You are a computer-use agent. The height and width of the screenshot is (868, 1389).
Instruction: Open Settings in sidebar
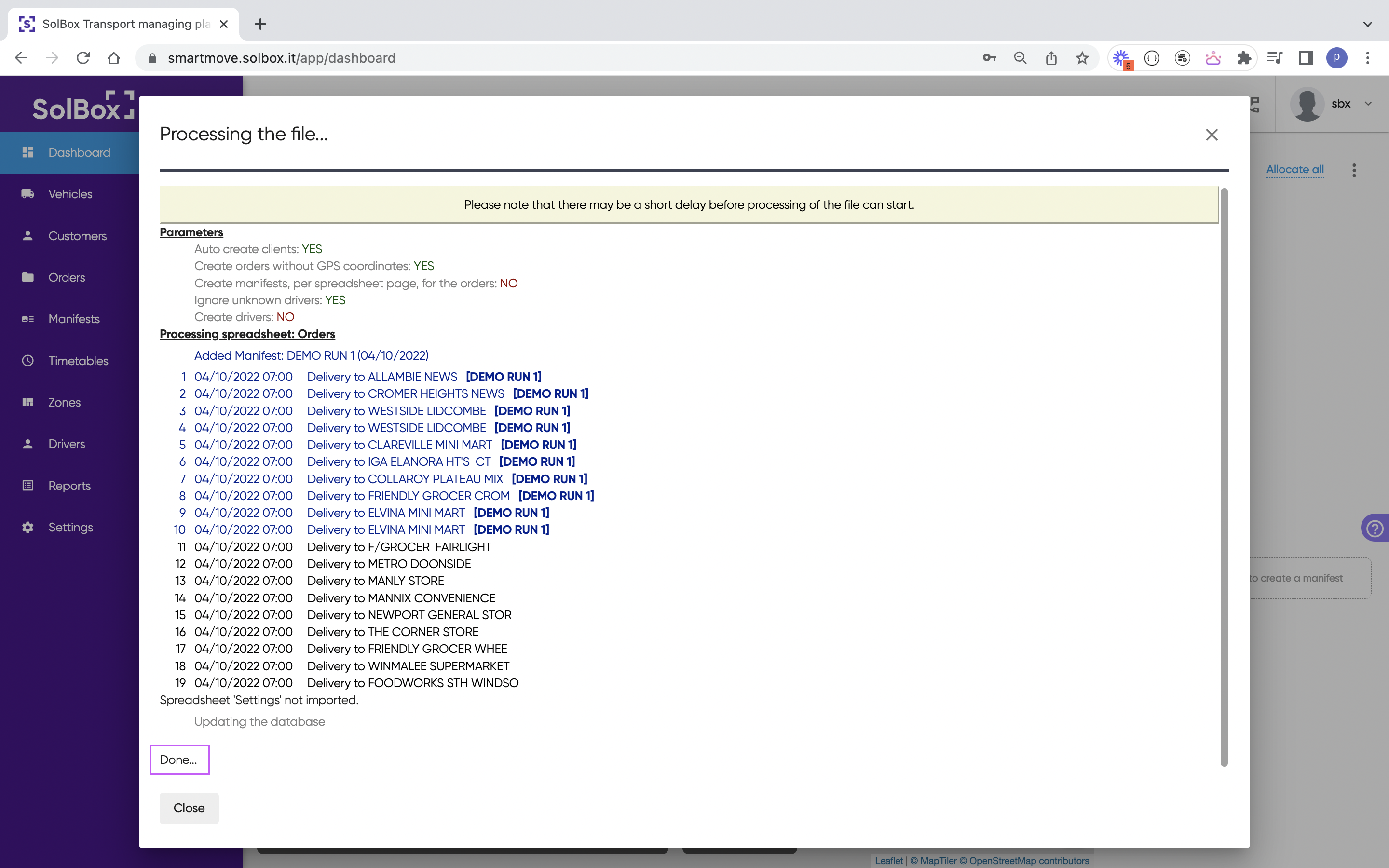pyautogui.click(x=69, y=527)
